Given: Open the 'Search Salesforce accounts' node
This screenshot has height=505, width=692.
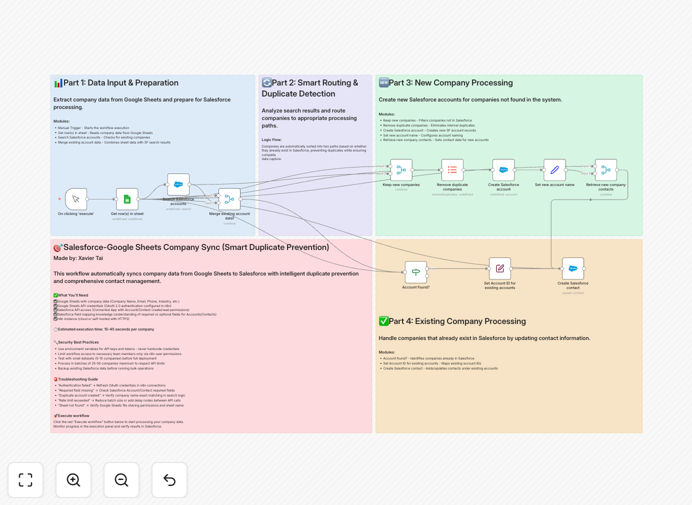Looking at the screenshot, I should coord(178,185).
